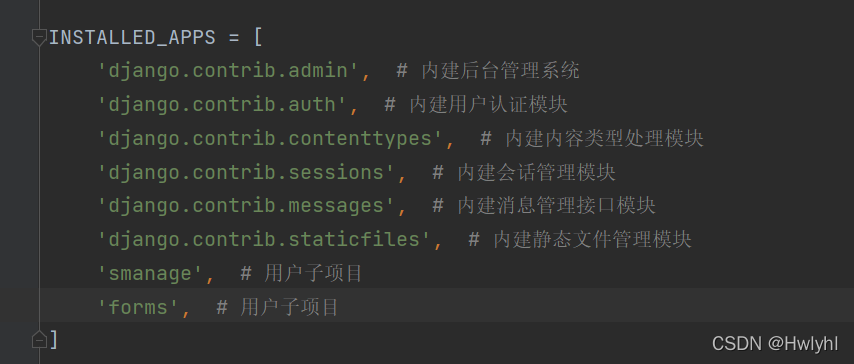Click the 'django.contrib.messages' entry
Screen dimensions: 854x364
(247, 206)
